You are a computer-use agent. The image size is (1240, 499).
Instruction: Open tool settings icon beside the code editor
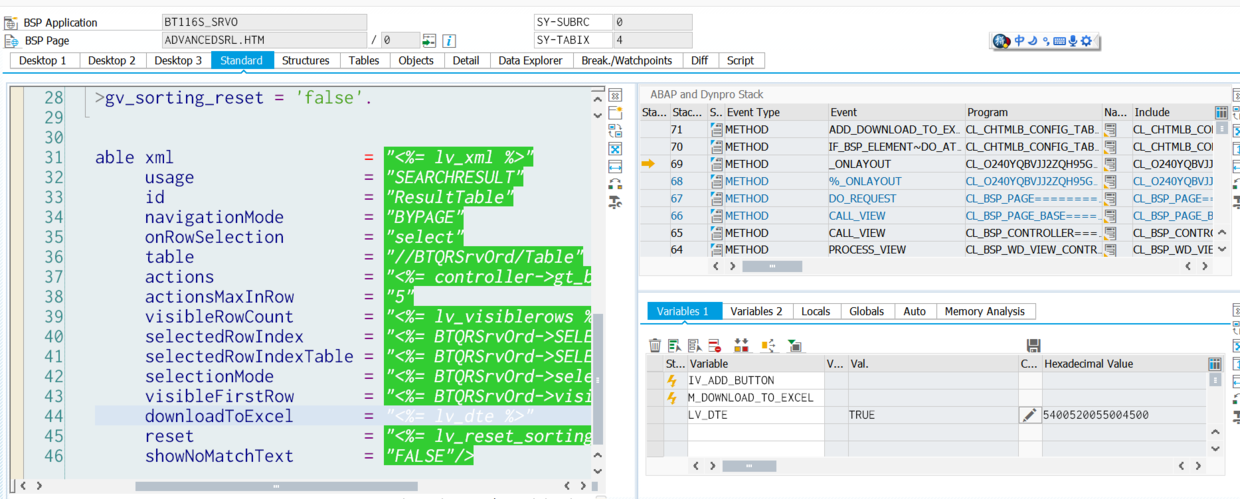click(615, 202)
